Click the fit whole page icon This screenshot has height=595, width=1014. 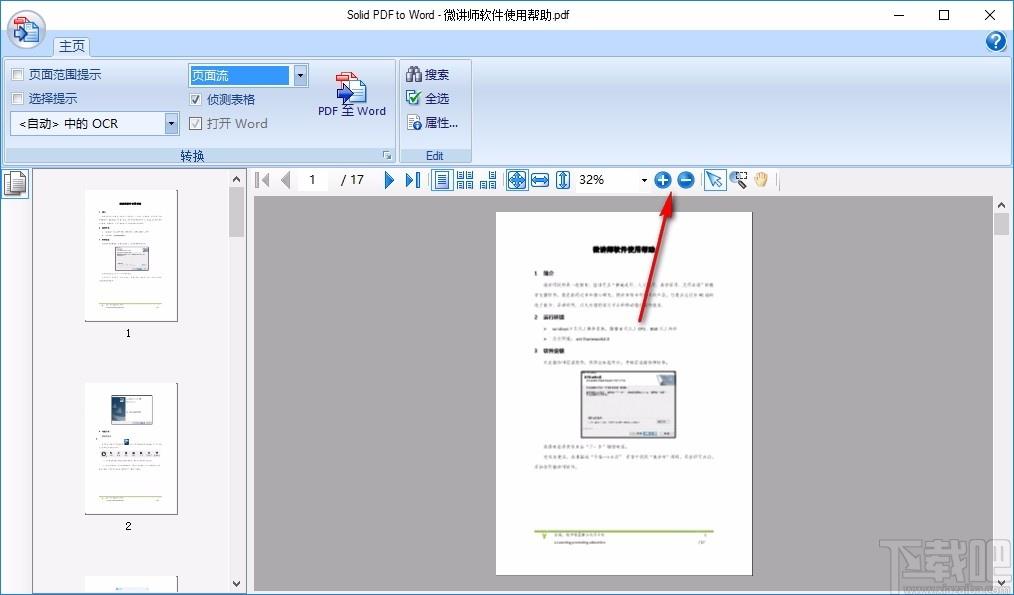517,180
